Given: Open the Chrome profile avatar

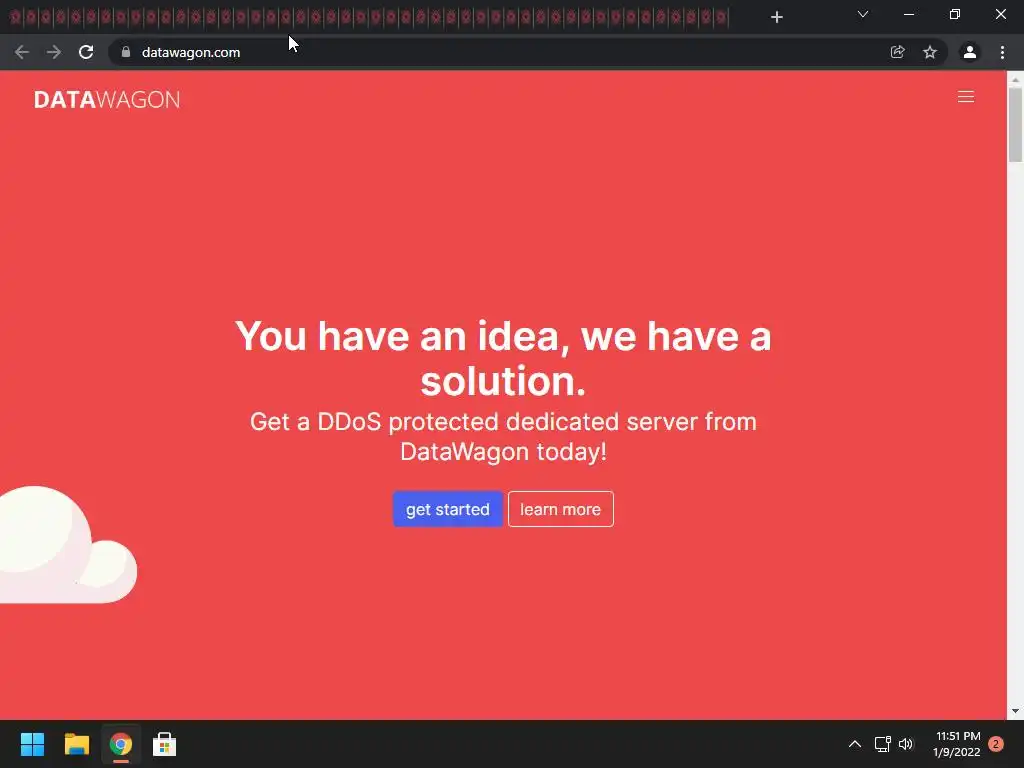Looking at the screenshot, I should (969, 52).
